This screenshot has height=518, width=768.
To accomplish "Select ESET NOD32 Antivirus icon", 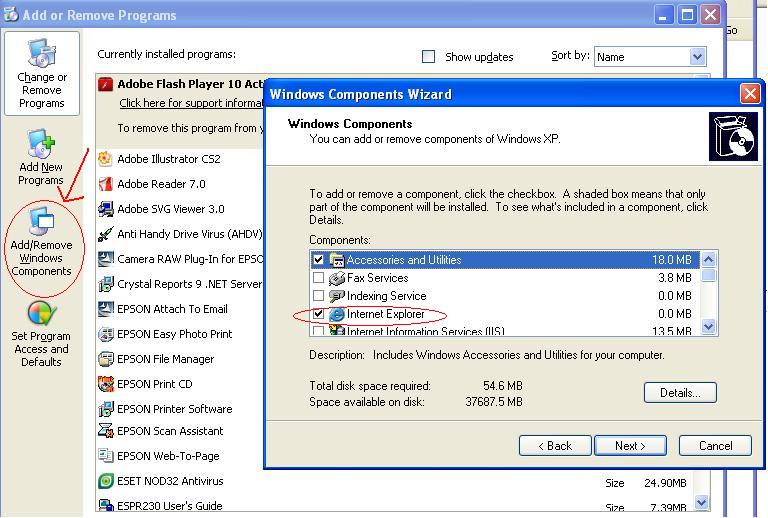I will click(105, 481).
